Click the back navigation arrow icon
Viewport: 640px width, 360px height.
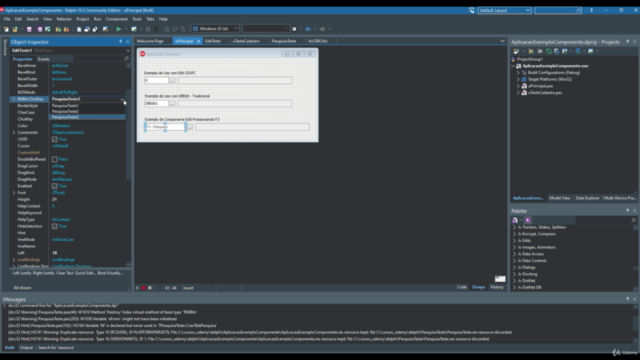click(308, 29)
